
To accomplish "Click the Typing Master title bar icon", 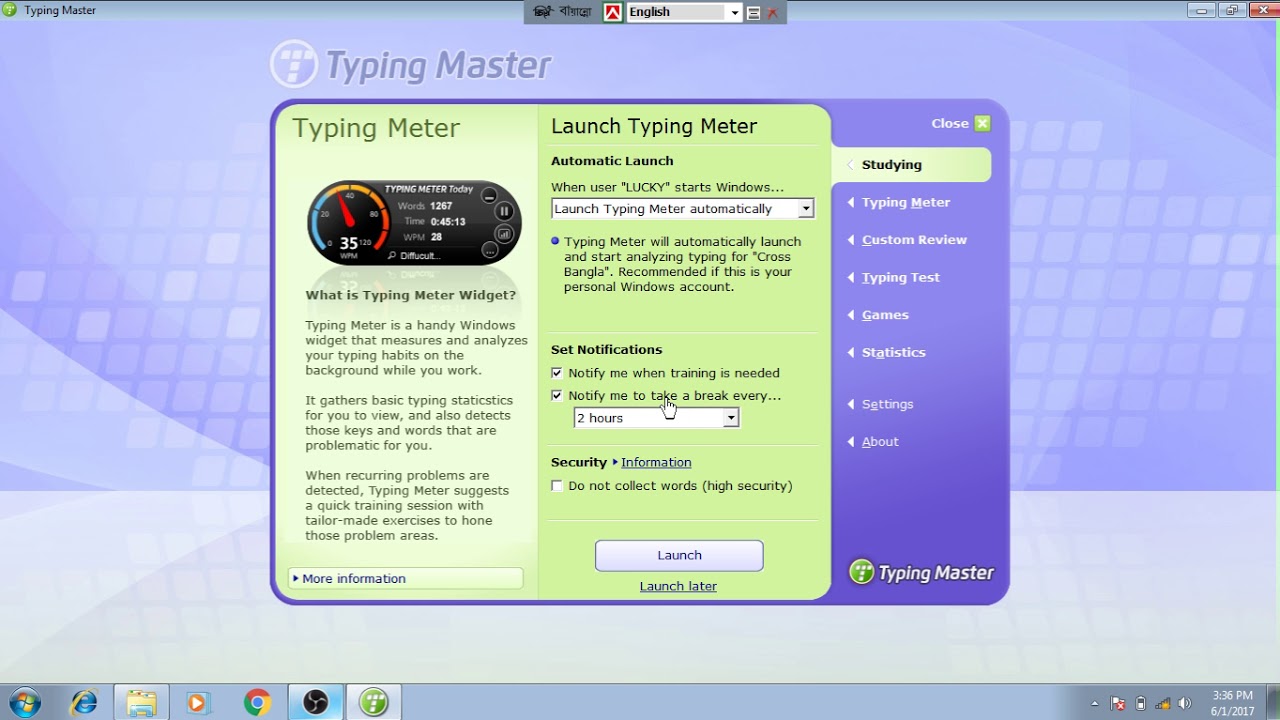I will pyautogui.click(x=10, y=10).
